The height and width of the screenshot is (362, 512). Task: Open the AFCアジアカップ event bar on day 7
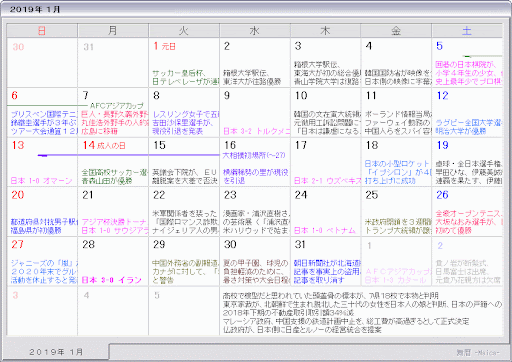[116, 106]
